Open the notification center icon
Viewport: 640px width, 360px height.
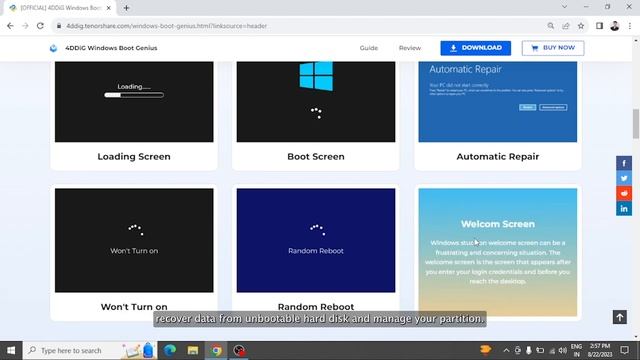tap(624, 350)
